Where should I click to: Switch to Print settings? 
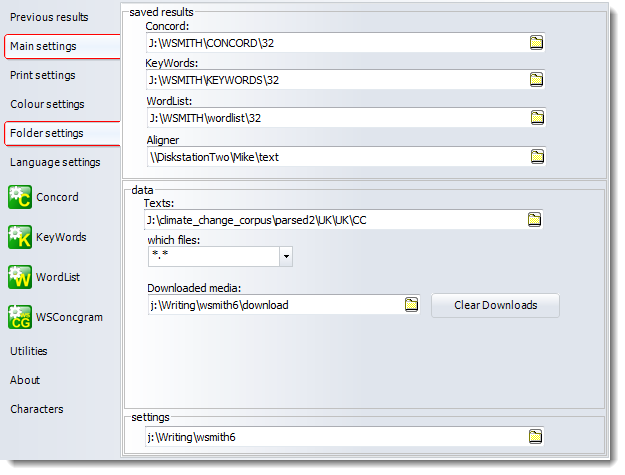[x=42, y=75]
